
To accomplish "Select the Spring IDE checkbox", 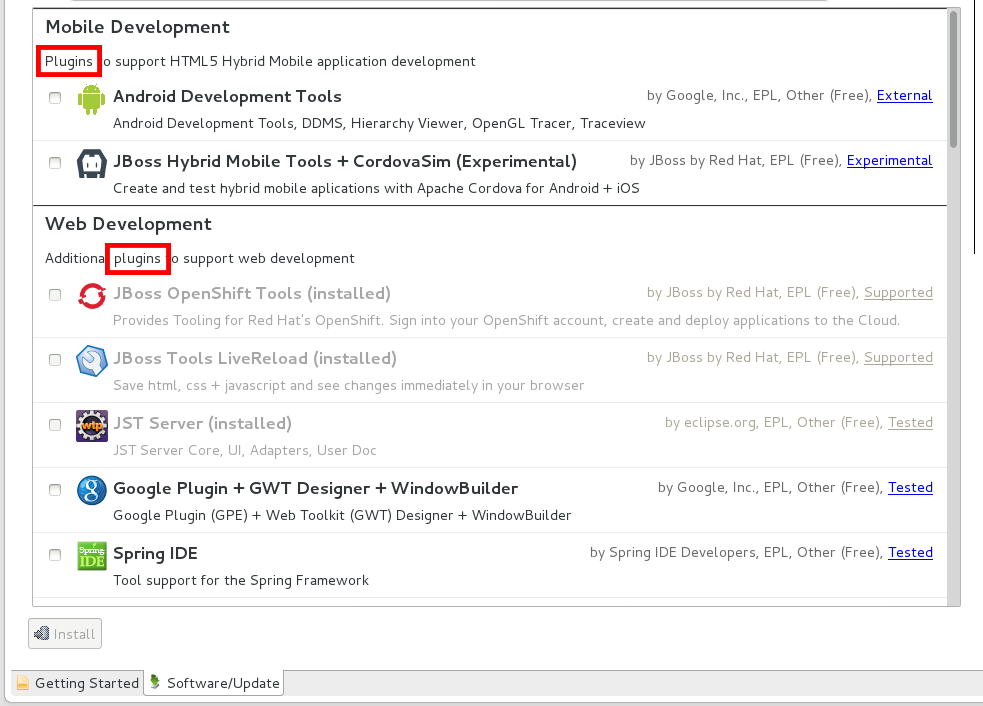I will 55,555.
